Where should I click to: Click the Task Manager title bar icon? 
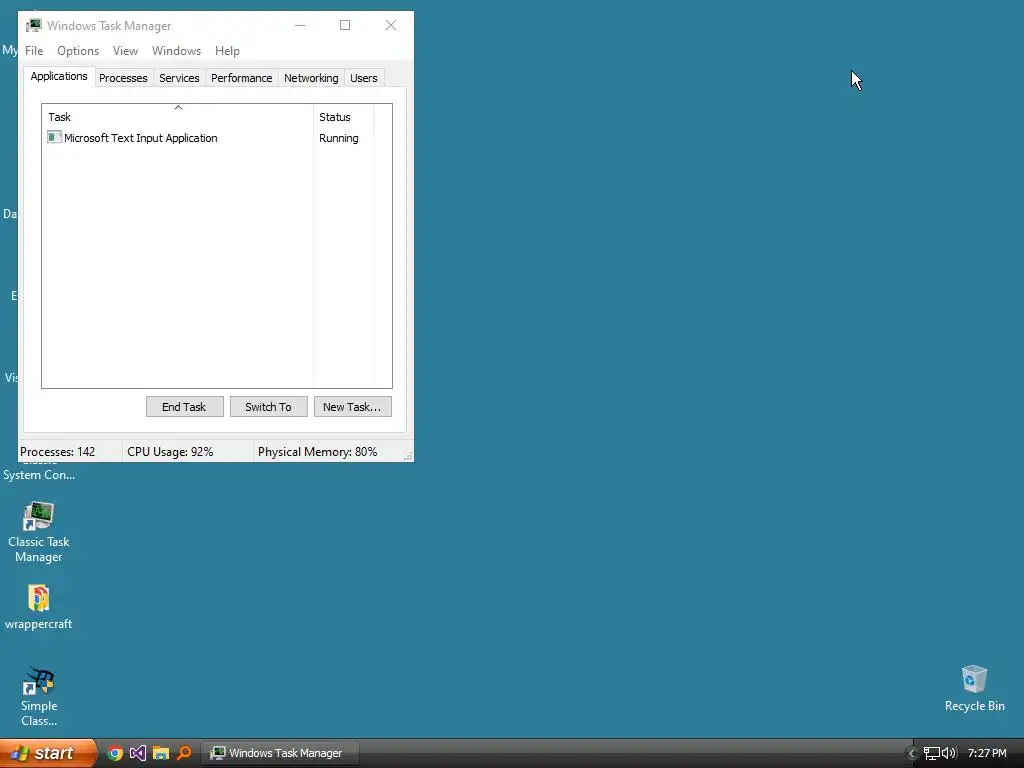click(x=34, y=25)
